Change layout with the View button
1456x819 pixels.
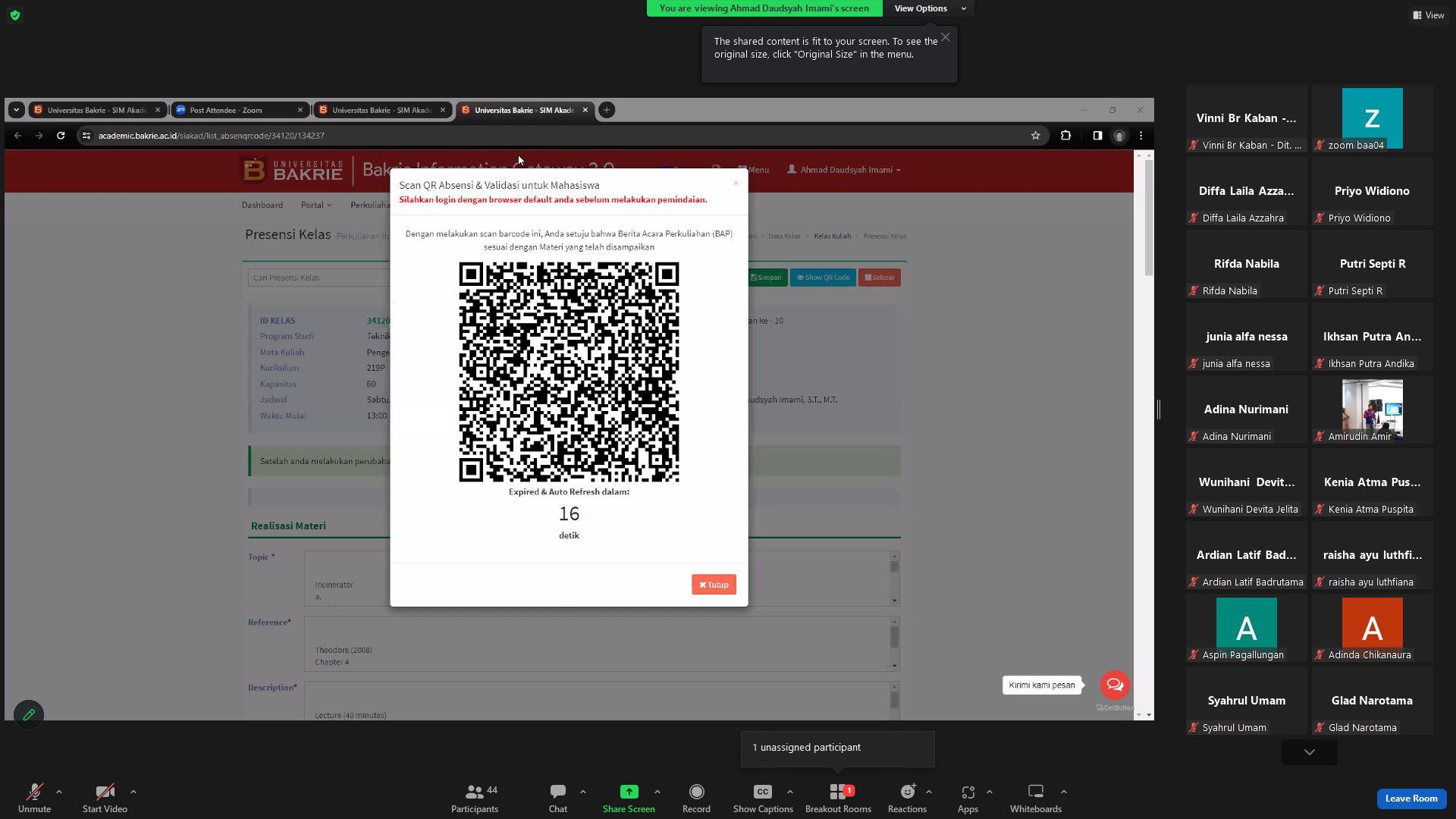1429,15
